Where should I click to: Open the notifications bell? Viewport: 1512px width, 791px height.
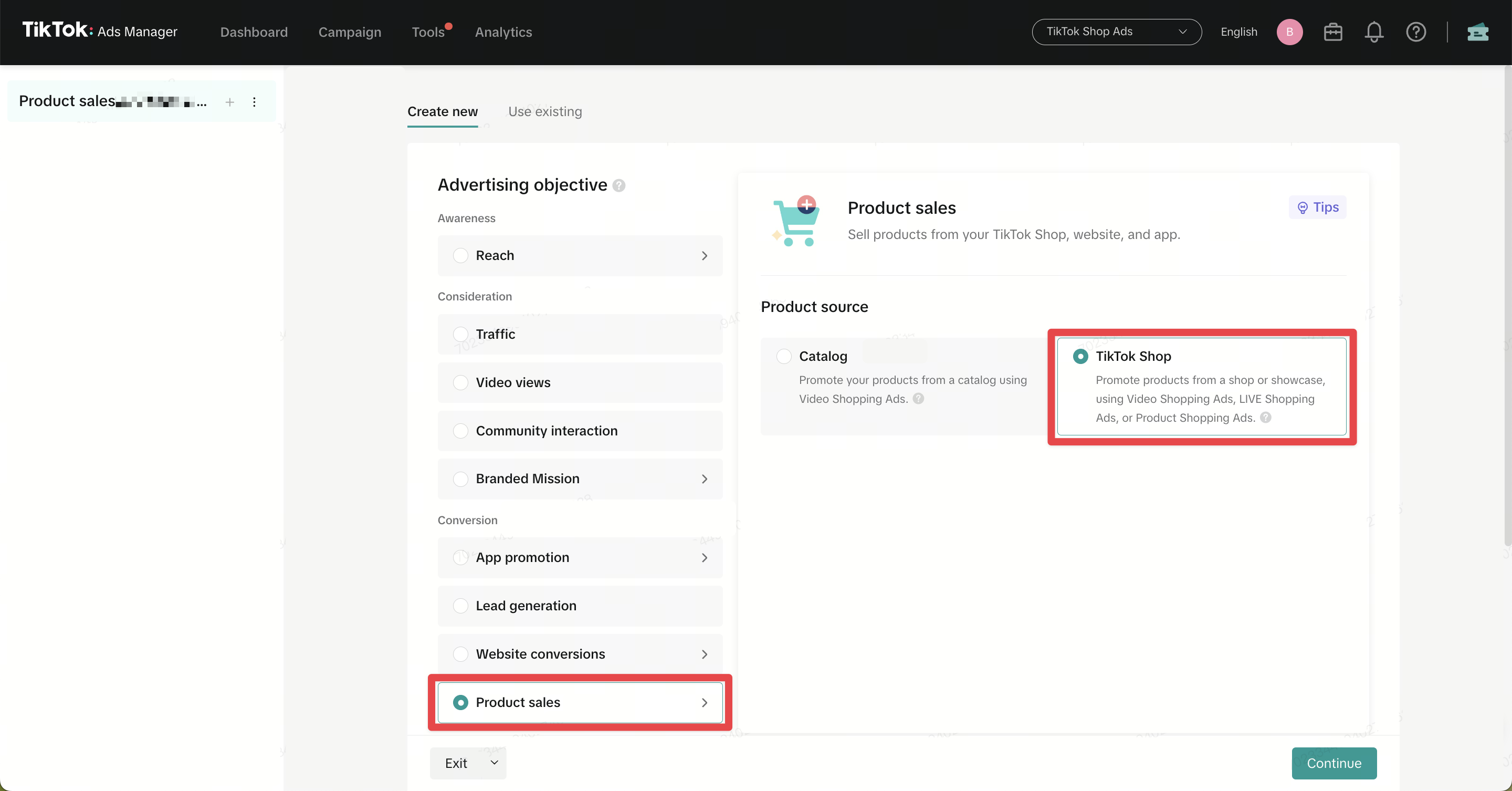tap(1373, 32)
